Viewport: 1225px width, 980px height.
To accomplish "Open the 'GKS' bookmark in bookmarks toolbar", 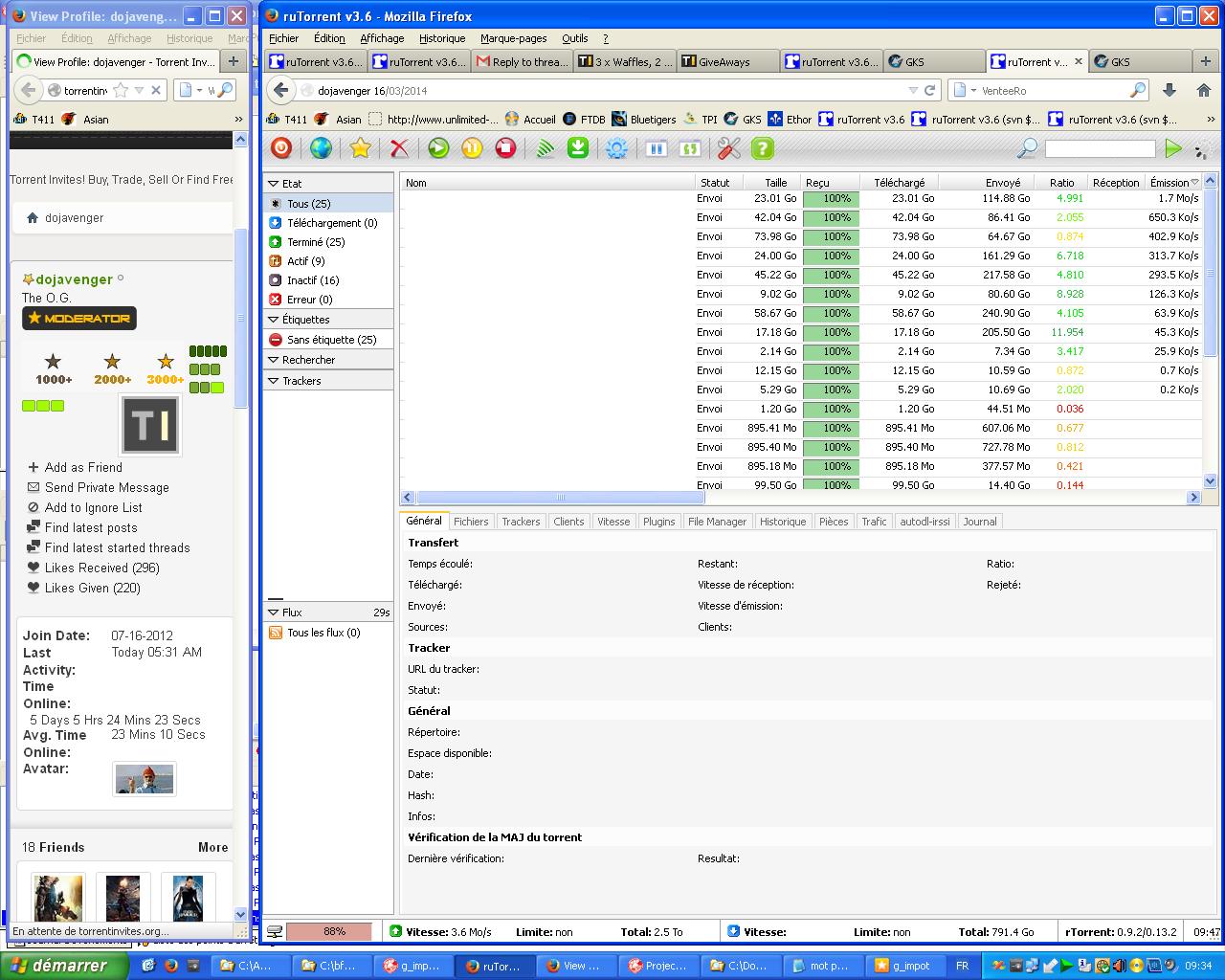I will tap(743, 120).
